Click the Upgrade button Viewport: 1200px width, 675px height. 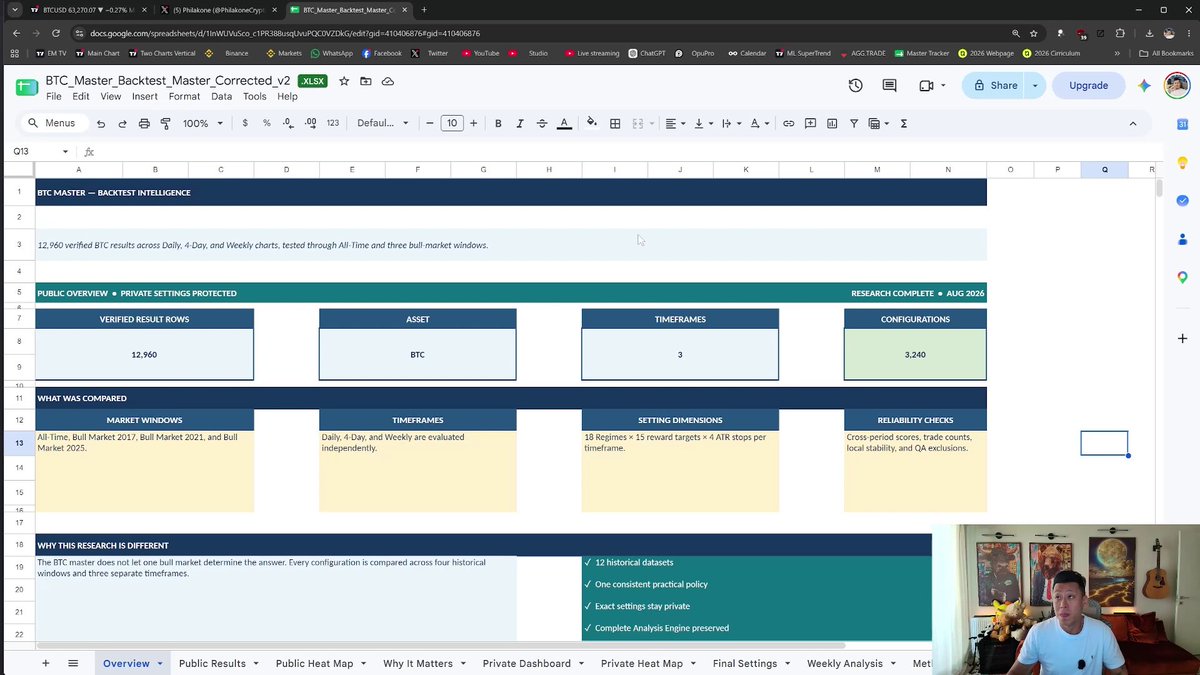click(1088, 86)
